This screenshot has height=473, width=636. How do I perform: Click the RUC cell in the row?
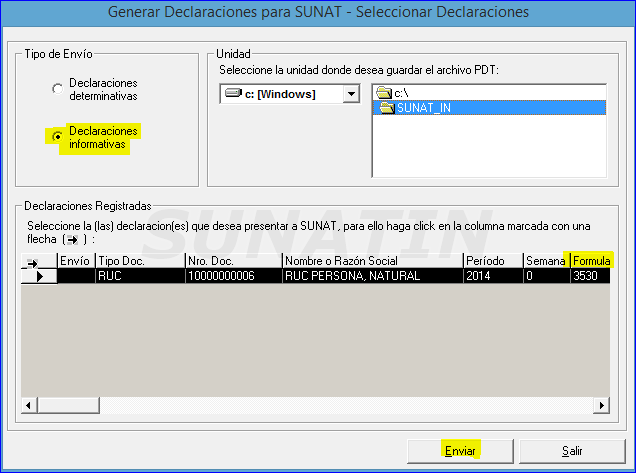click(140, 276)
